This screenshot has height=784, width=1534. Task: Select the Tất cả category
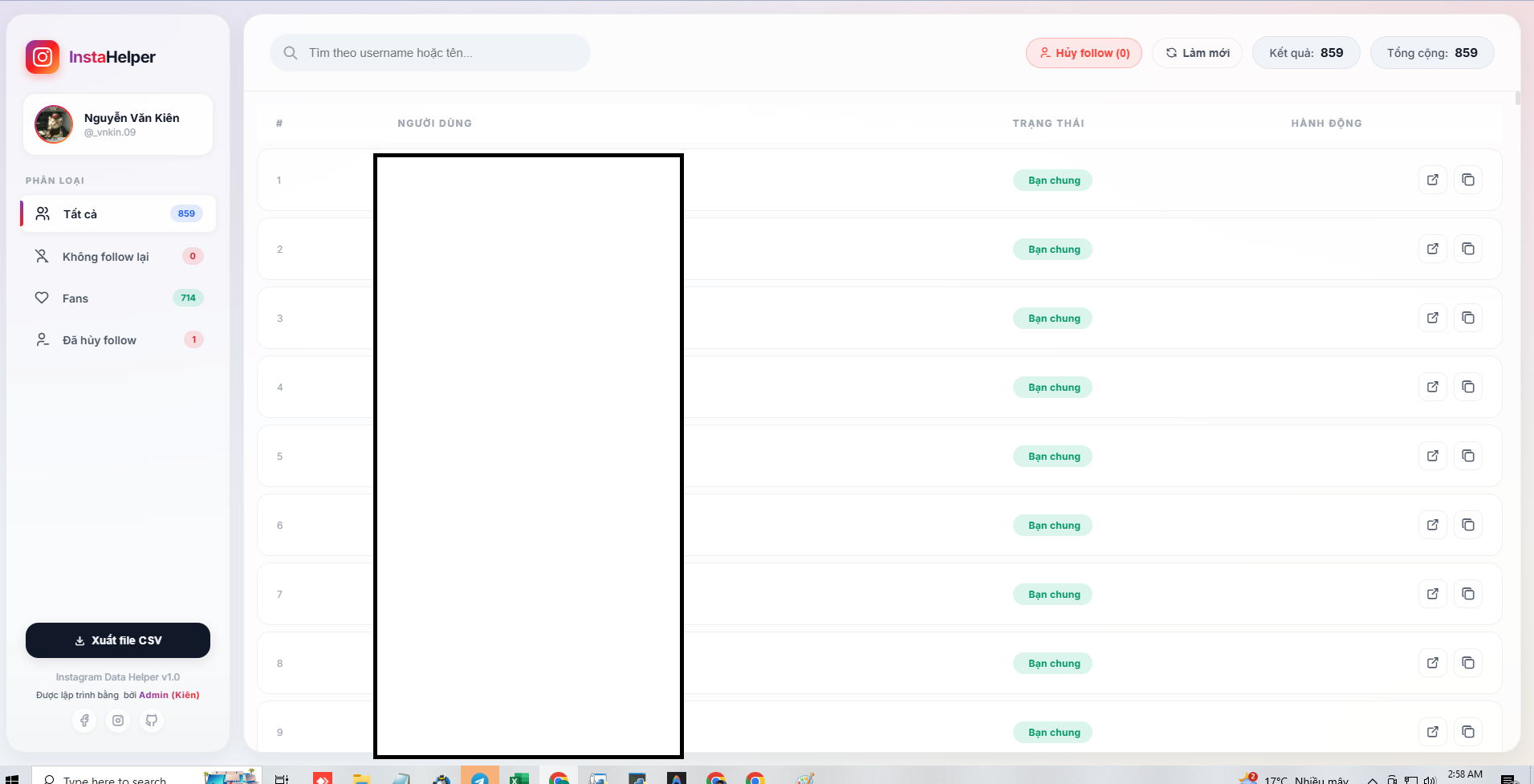pyautogui.click(x=118, y=213)
